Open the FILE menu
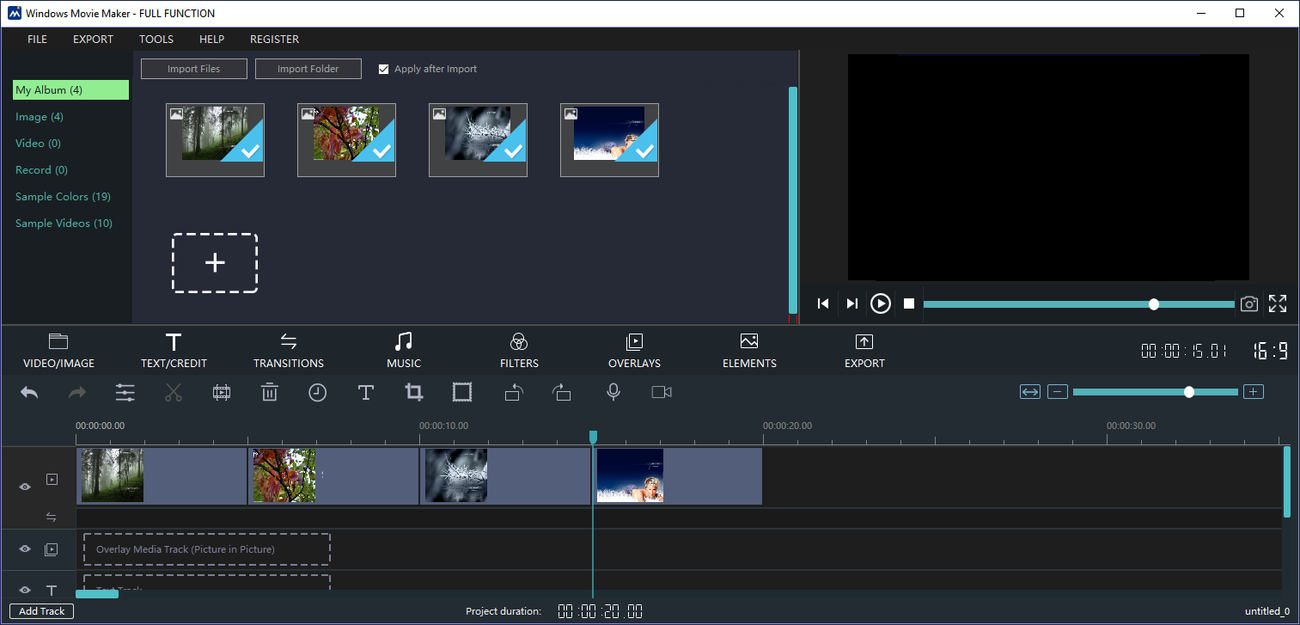This screenshot has height=625, width=1300. 37,39
